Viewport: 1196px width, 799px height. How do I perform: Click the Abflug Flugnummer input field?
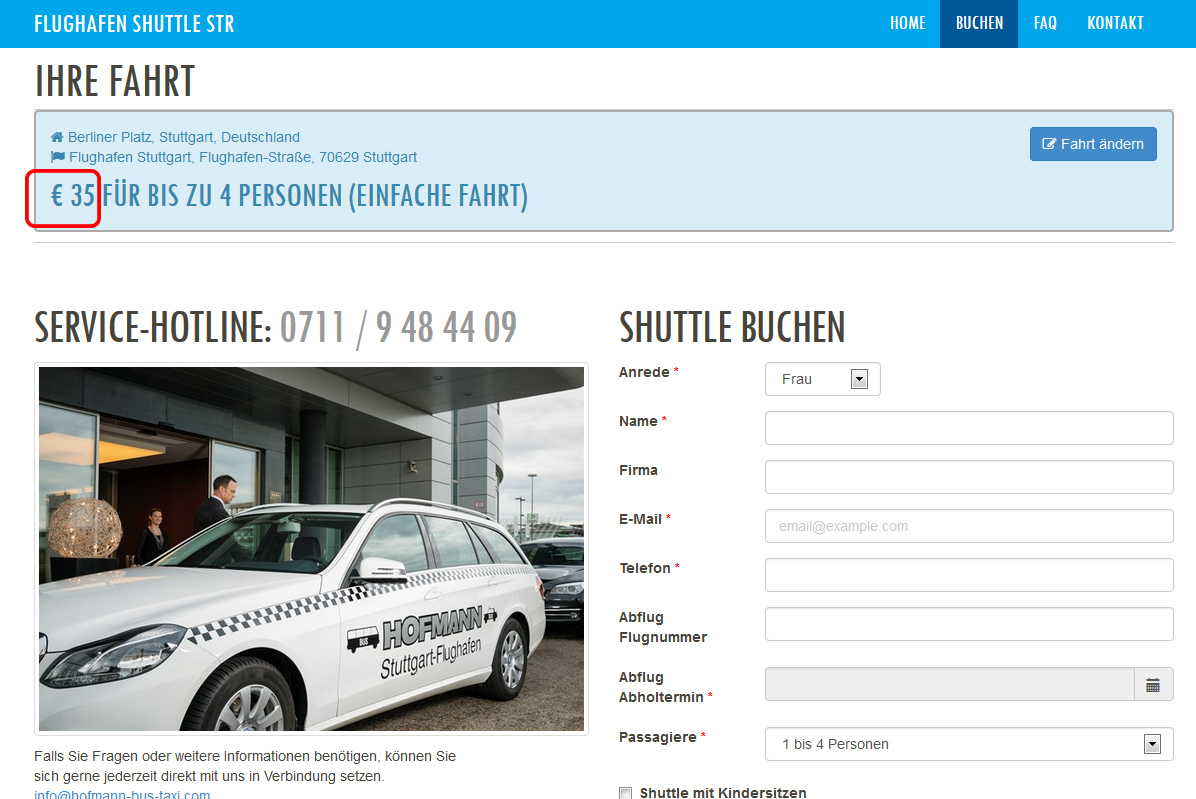969,624
